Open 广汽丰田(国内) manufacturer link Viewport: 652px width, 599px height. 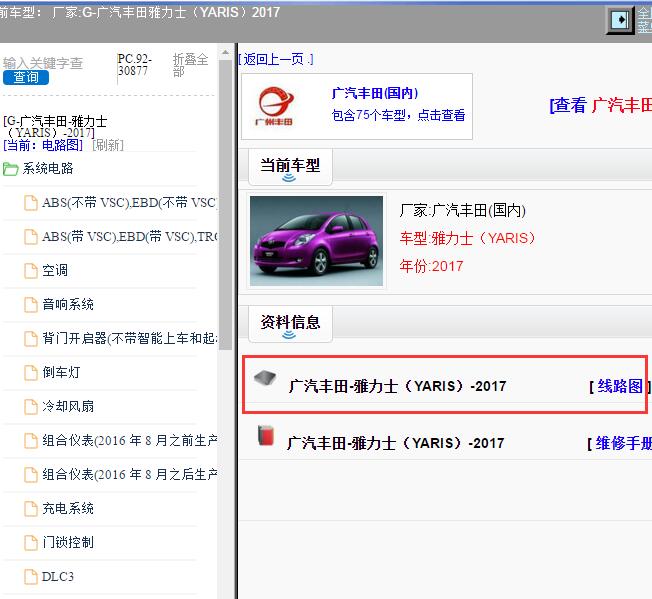click(375, 93)
